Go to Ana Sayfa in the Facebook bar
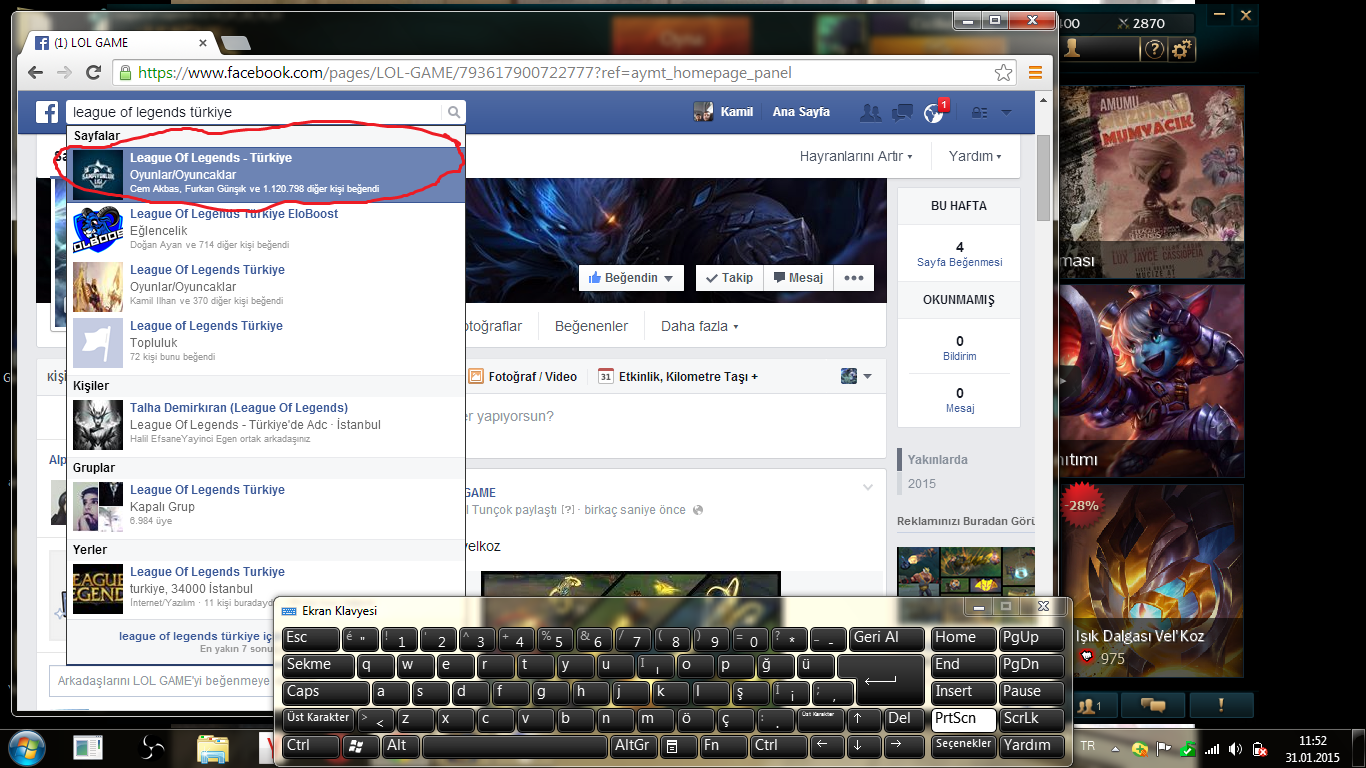 pos(801,112)
